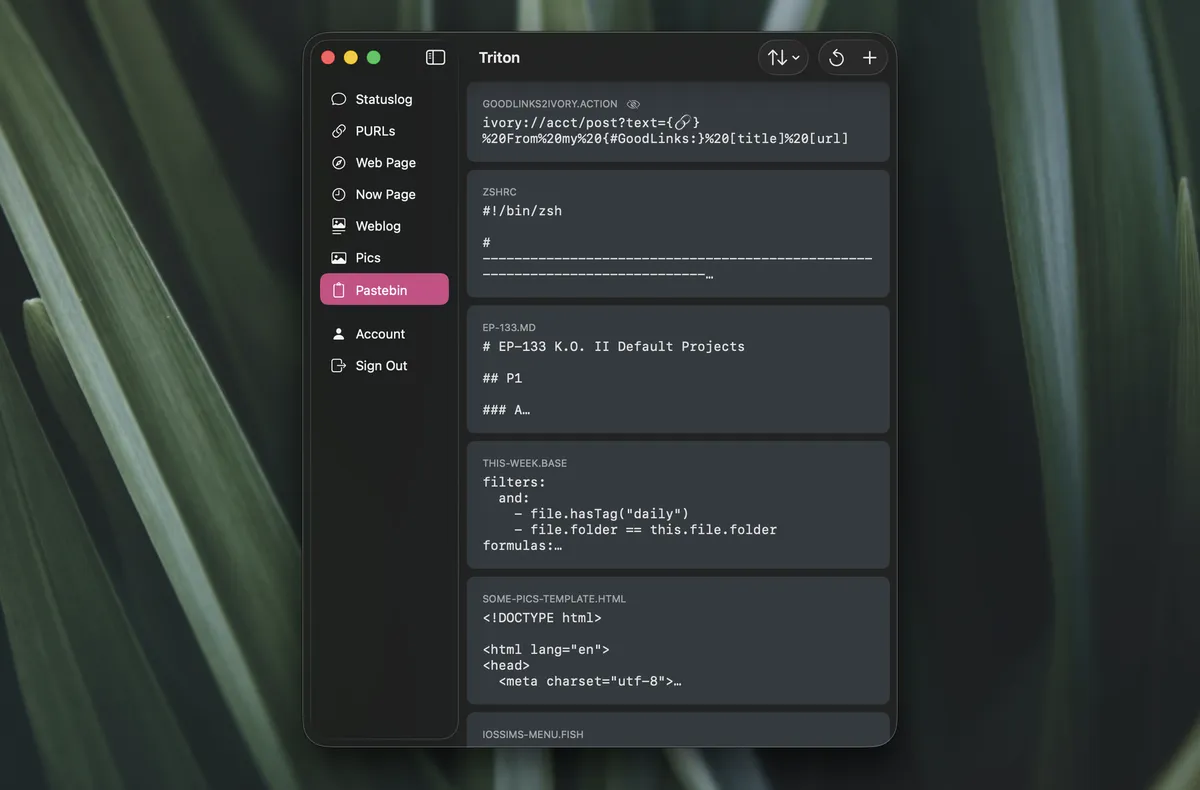Open the GOODLINKS2IVORY.ACTION paste title
Screen dimensions: 1200x790
click(550, 104)
